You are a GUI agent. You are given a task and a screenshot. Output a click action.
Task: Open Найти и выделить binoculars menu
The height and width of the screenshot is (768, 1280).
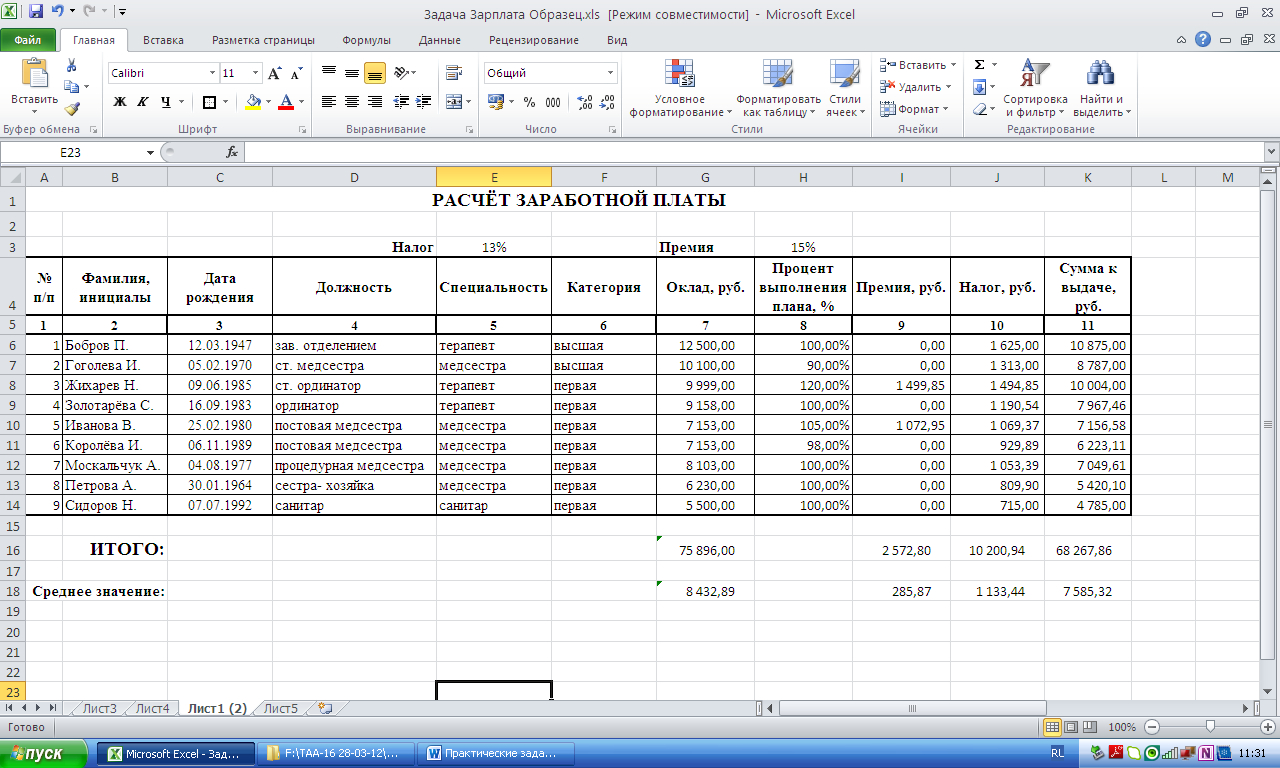pos(1101,88)
